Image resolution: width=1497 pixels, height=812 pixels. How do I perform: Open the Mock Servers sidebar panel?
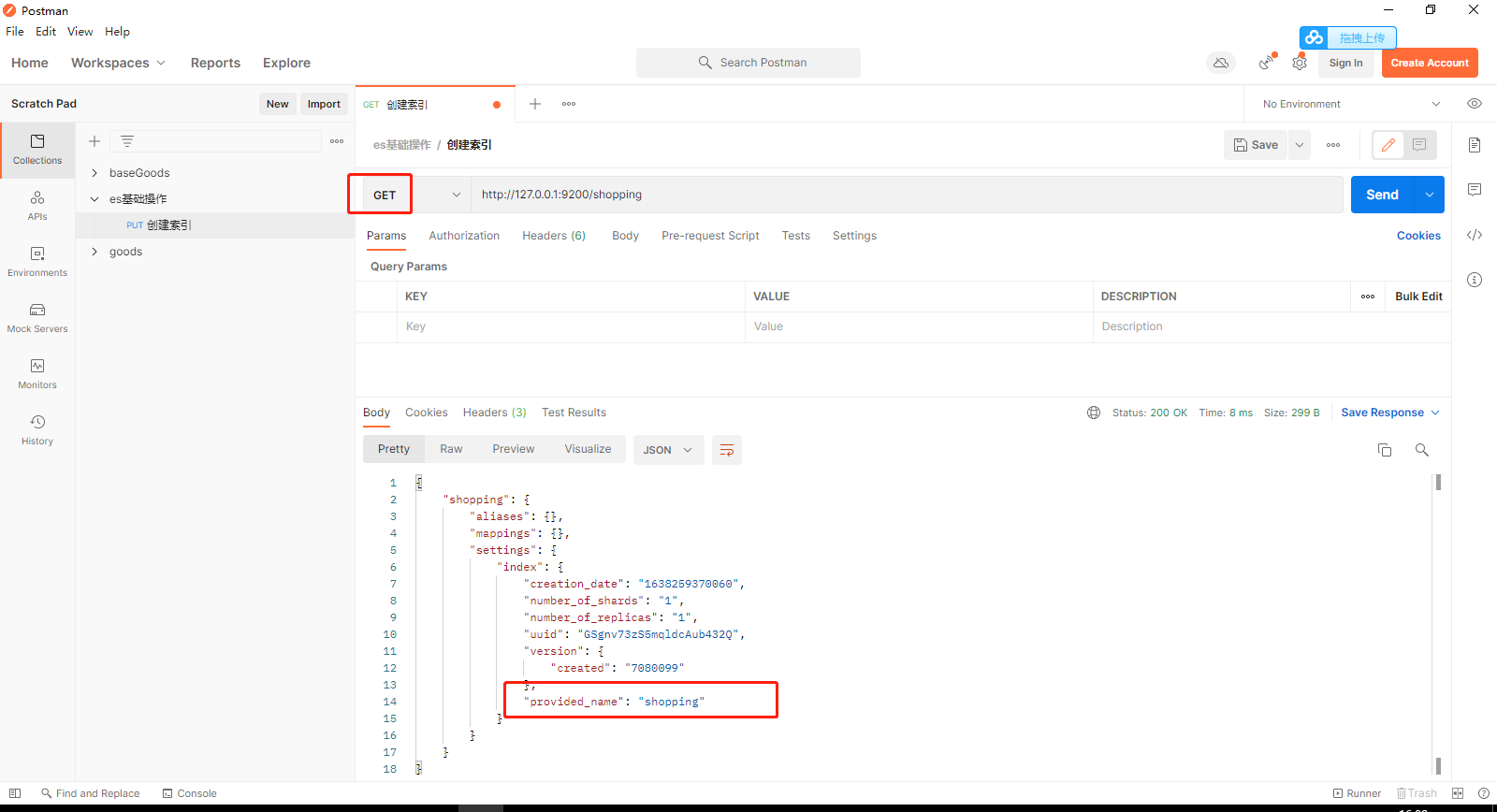[x=37, y=318]
